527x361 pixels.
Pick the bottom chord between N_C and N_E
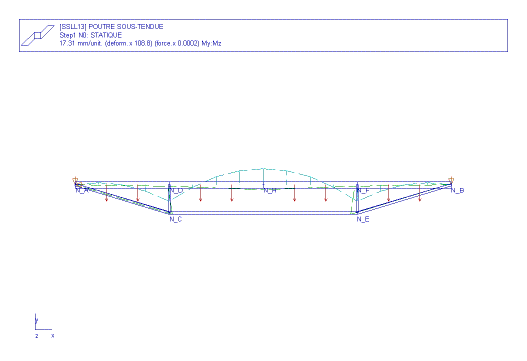[x=264, y=213]
